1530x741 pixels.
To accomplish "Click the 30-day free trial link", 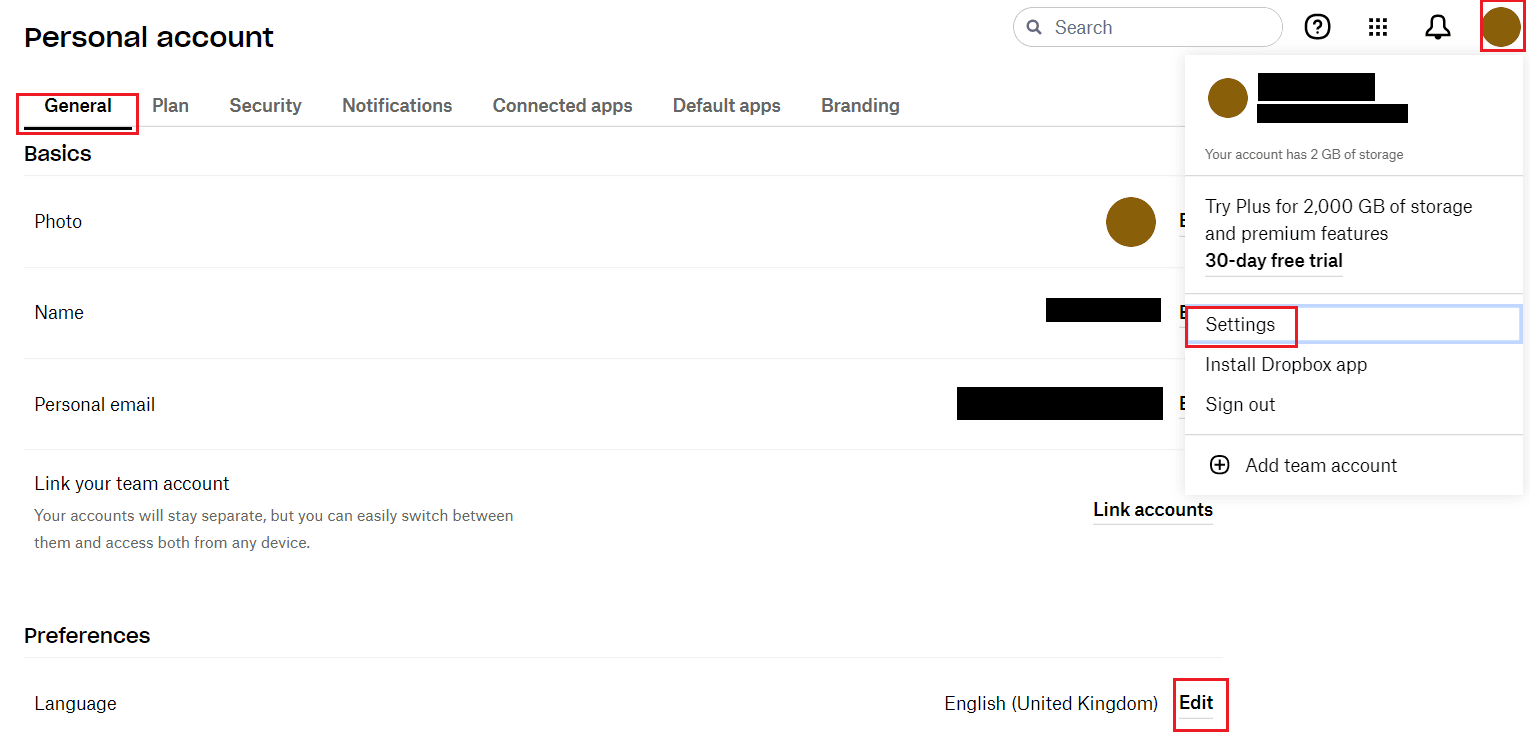I will (x=1274, y=261).
